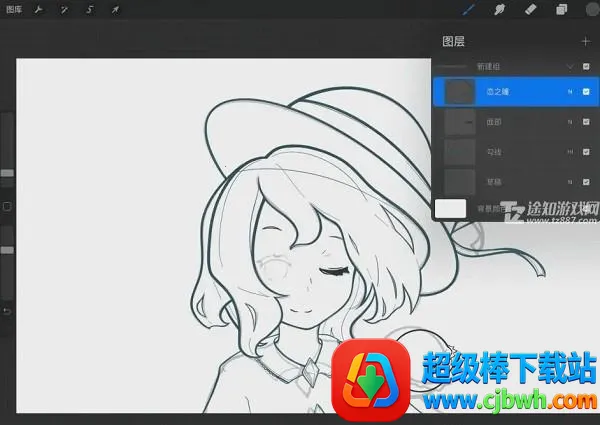Add a new layer with plus icon
The image size is (600, 425).
click(585, 41)
